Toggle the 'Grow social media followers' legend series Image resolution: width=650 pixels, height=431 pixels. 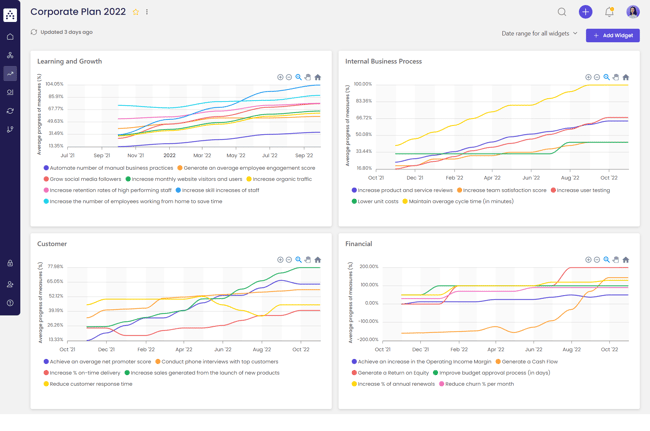pos(85,179)
